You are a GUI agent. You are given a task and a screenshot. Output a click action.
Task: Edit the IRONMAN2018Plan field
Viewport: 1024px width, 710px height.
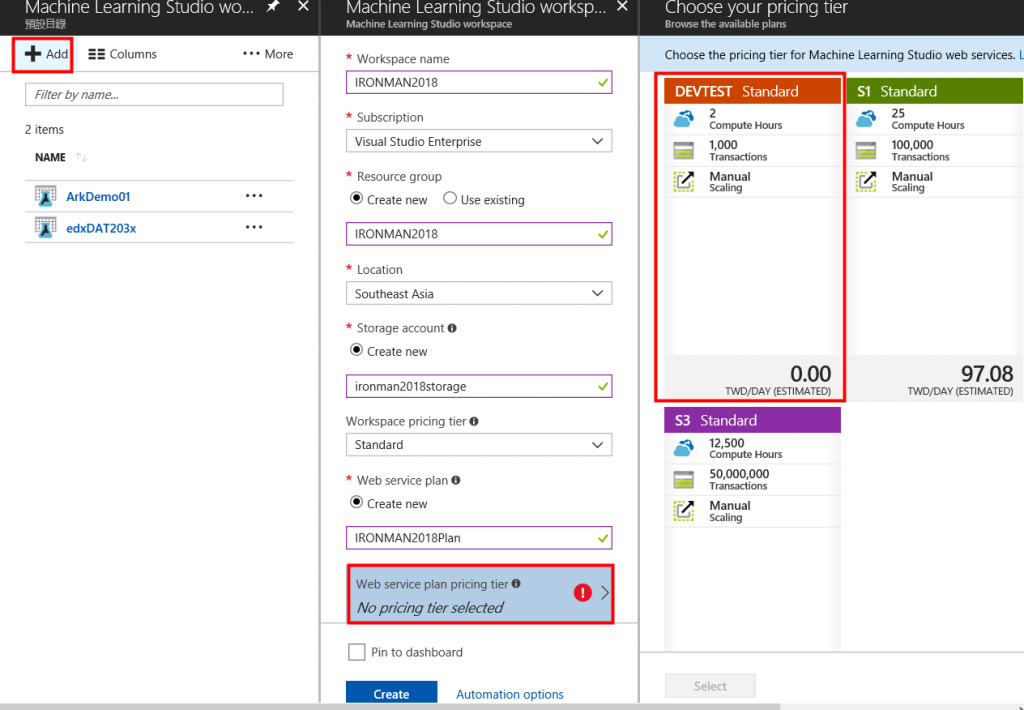tap(479, 538)
